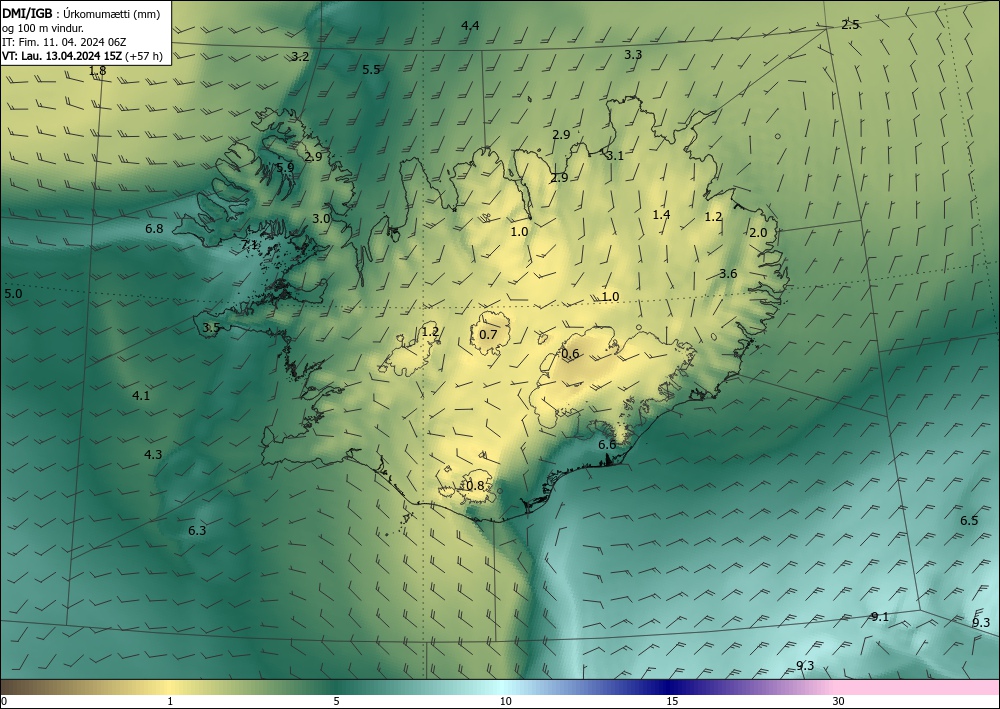Select the "VT: Lau. 13.04.2024 15Z (+57 h)" line

[x=82, y=56]
